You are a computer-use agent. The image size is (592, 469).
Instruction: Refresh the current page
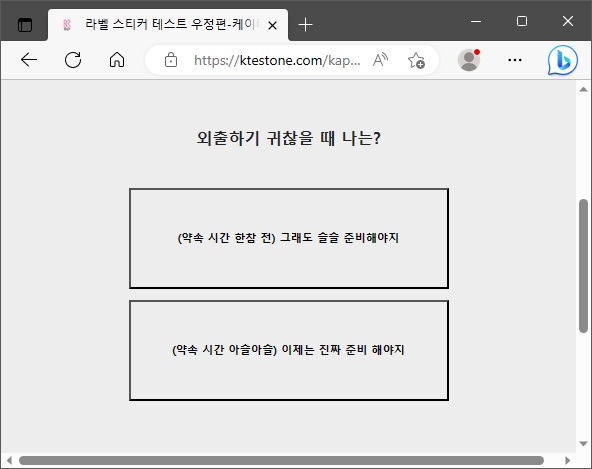coord(73,60)
